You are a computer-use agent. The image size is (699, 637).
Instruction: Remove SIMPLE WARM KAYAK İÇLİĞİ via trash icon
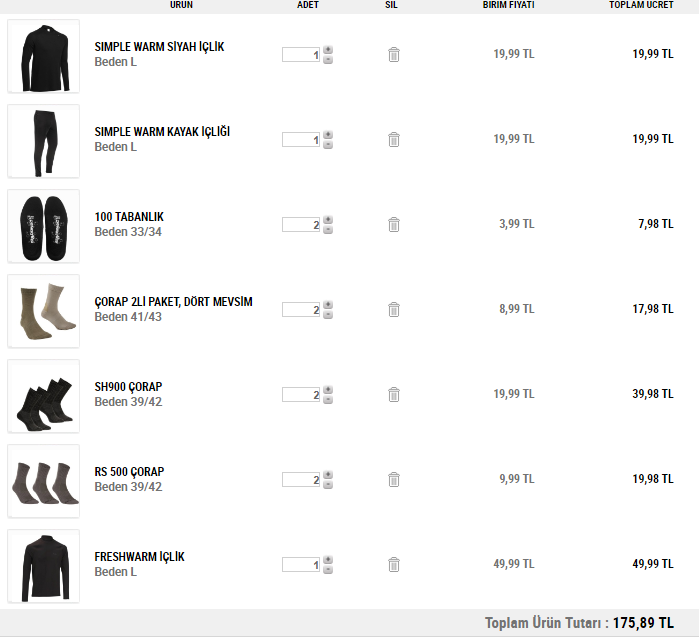pos(394,140)
